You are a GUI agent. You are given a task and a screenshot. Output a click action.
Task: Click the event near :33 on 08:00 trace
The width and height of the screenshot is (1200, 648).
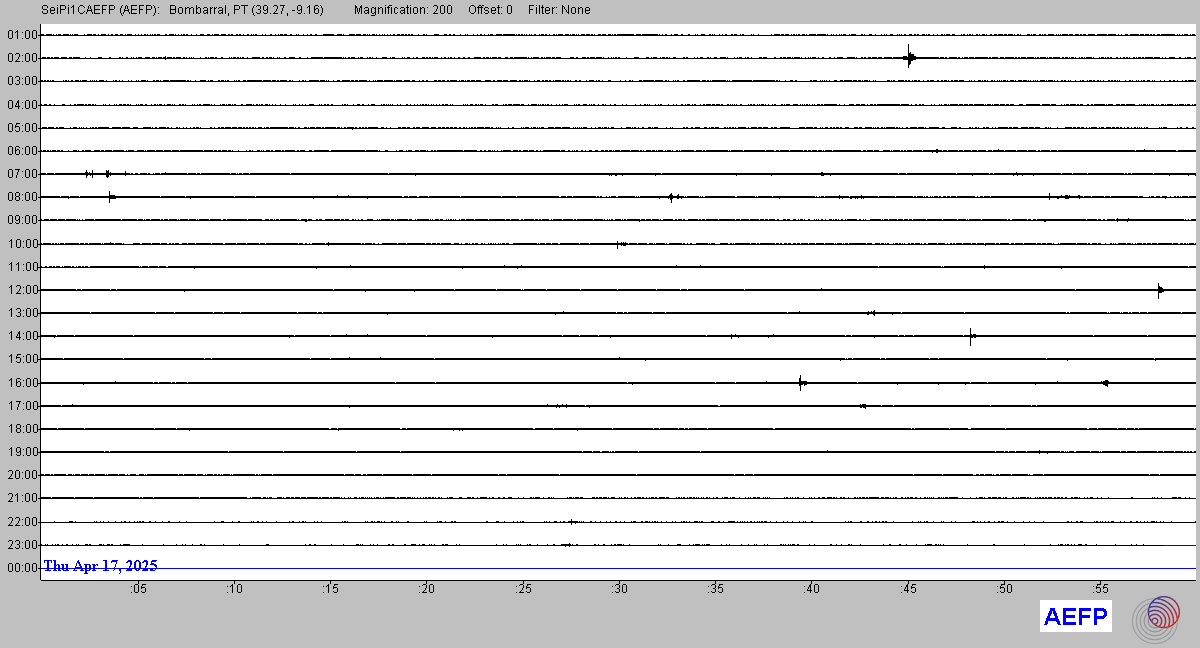tap(673, 197)
